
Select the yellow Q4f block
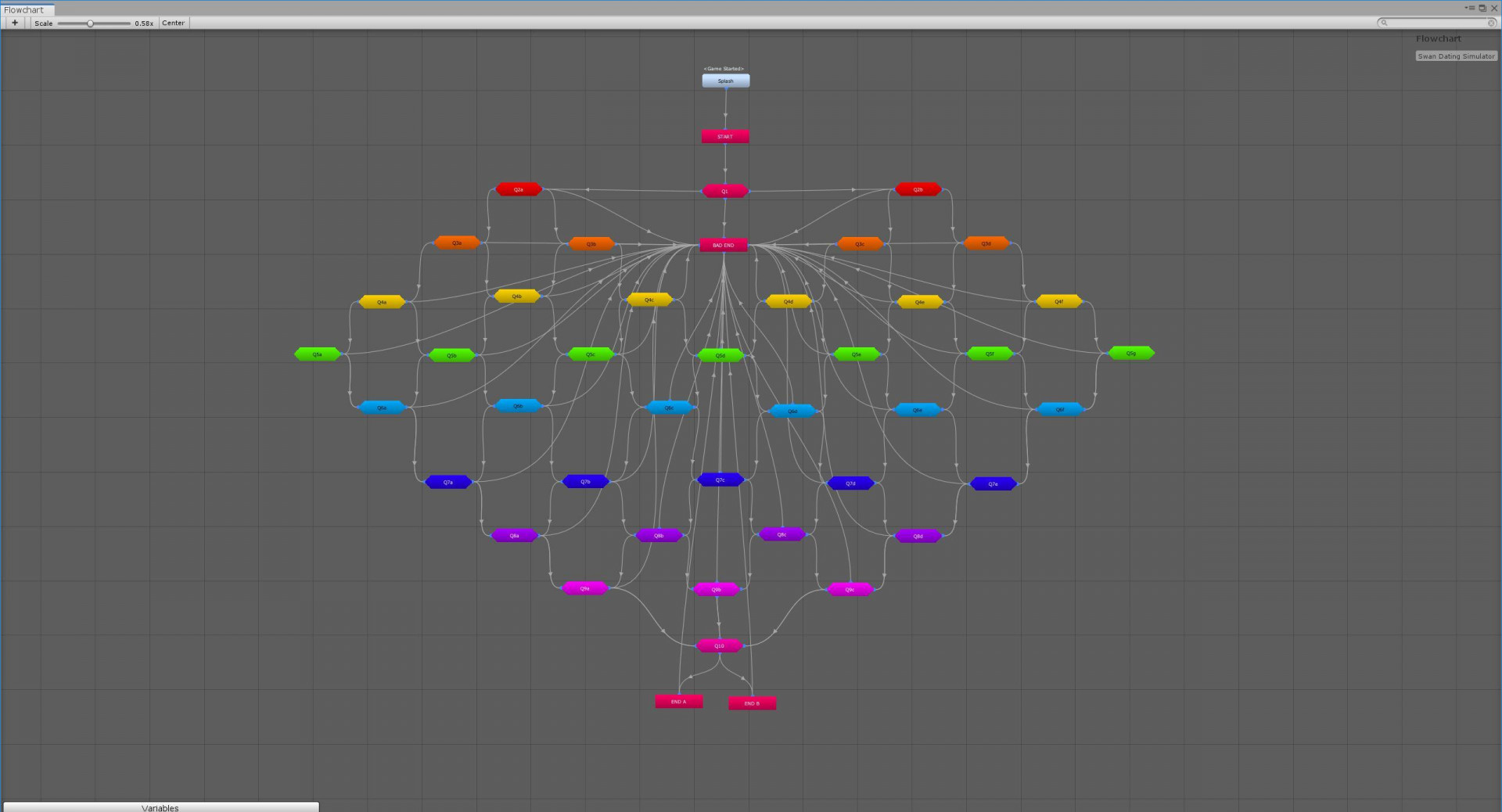pos(1059,301)
